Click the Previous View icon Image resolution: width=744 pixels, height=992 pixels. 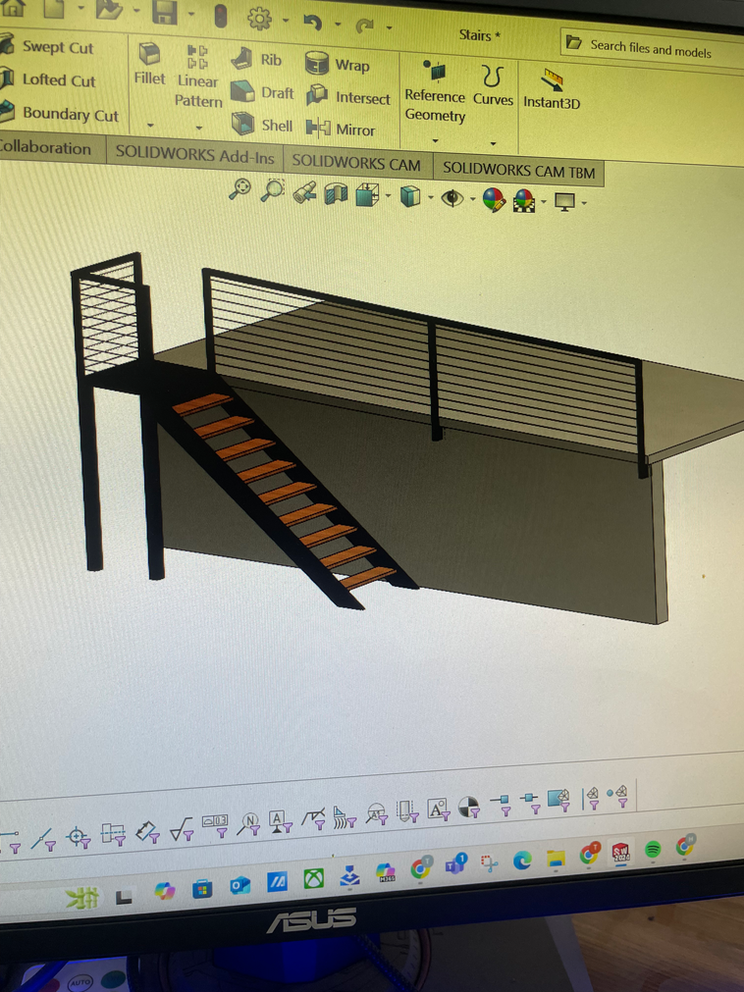(304, 192)
